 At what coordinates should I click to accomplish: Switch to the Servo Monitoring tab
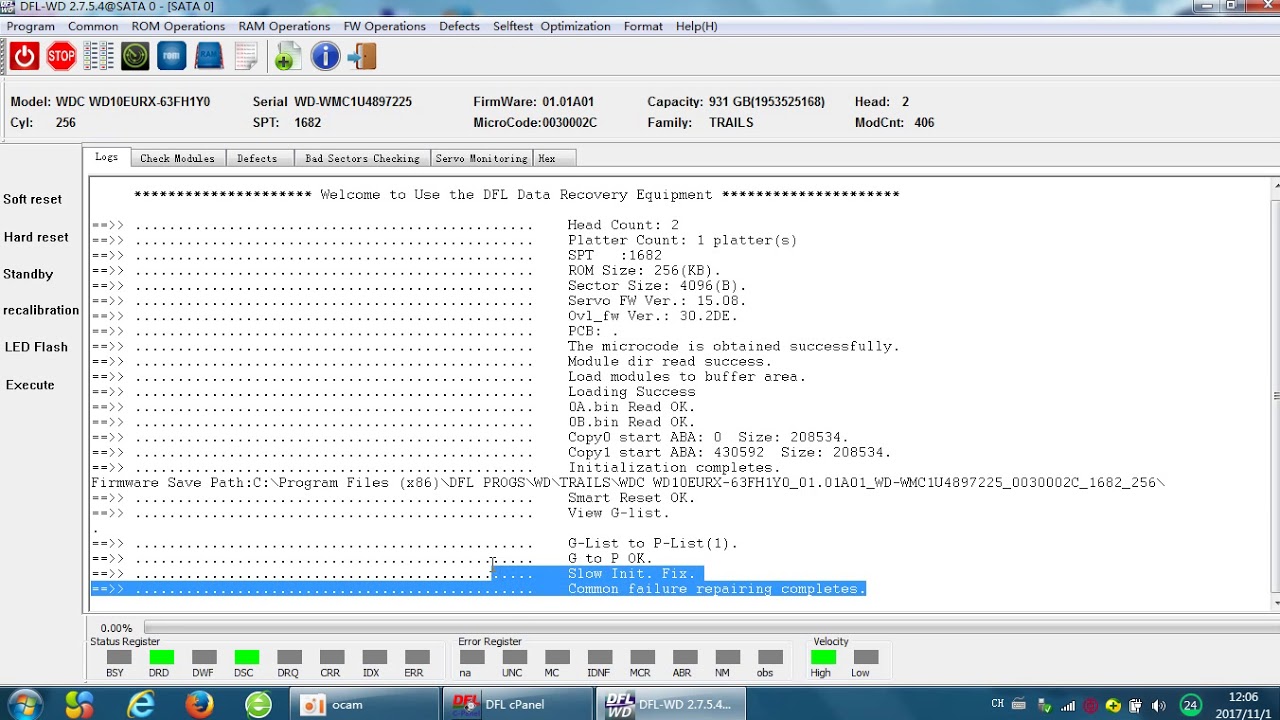click(481, 158)
